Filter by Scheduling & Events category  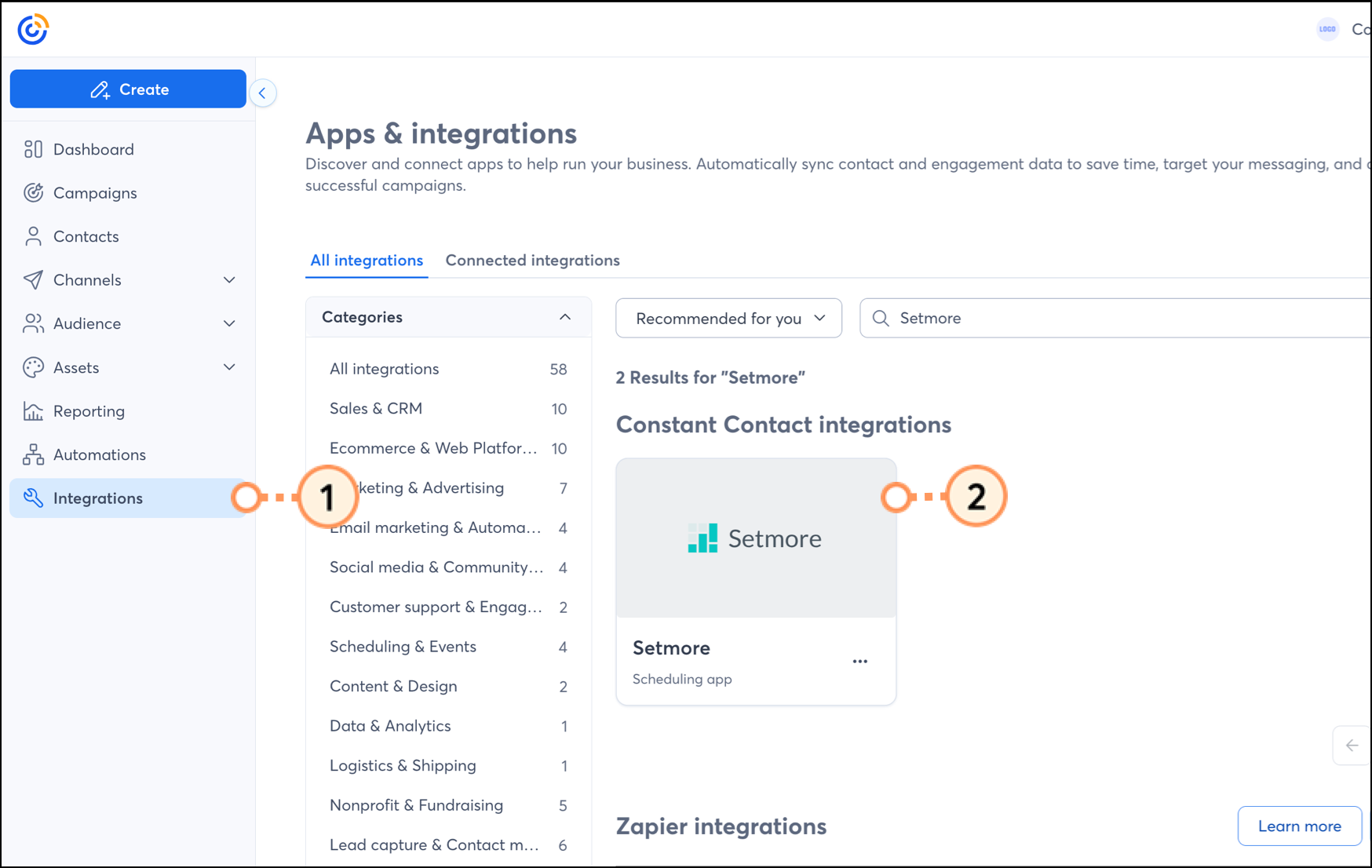point(403,647)
